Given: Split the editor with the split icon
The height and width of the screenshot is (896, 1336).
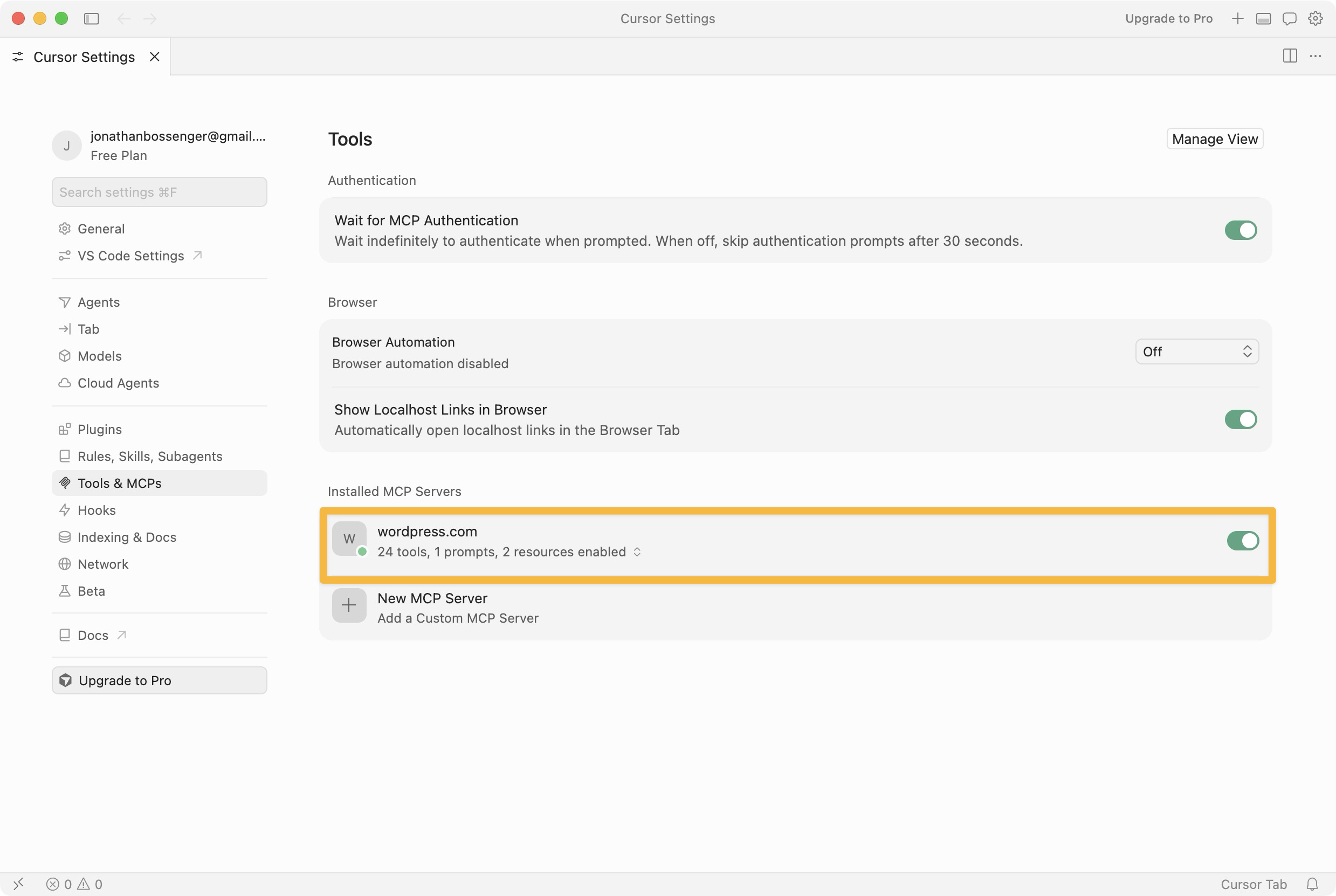Looking at the screenshot, I should click(1290, 56).
